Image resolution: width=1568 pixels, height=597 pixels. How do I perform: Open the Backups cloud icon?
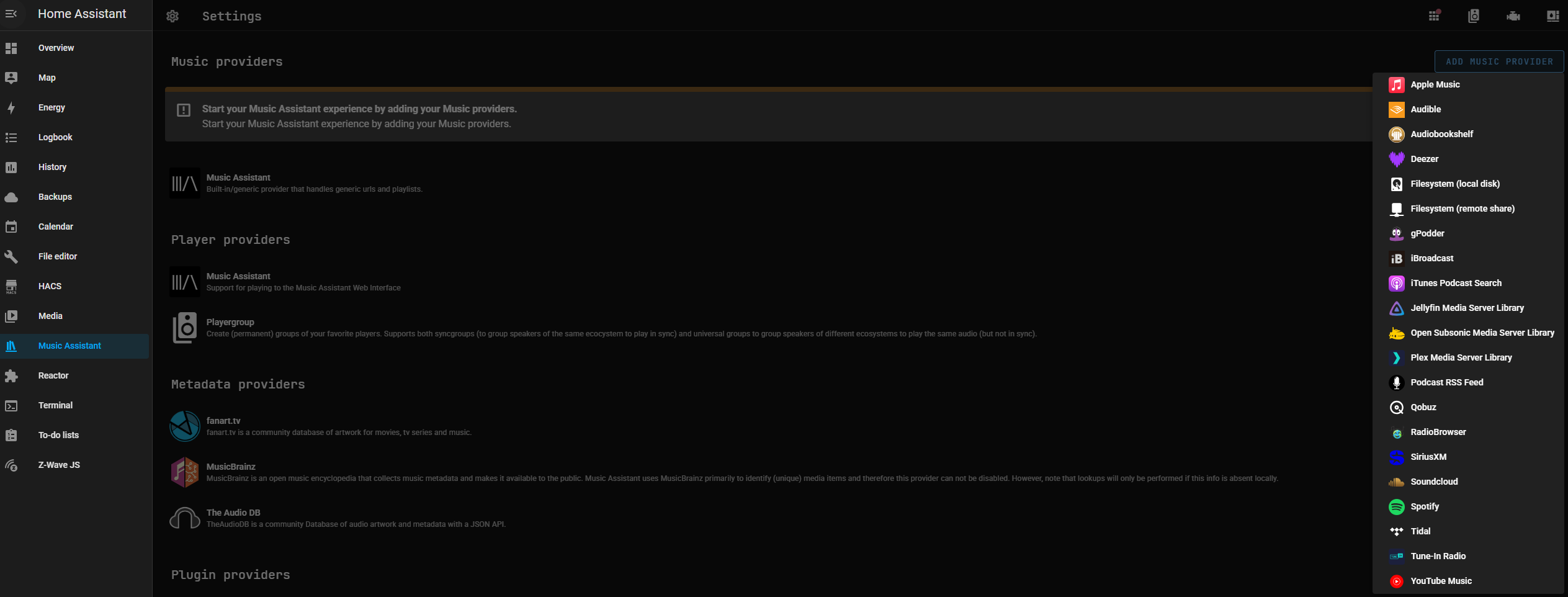11,197
